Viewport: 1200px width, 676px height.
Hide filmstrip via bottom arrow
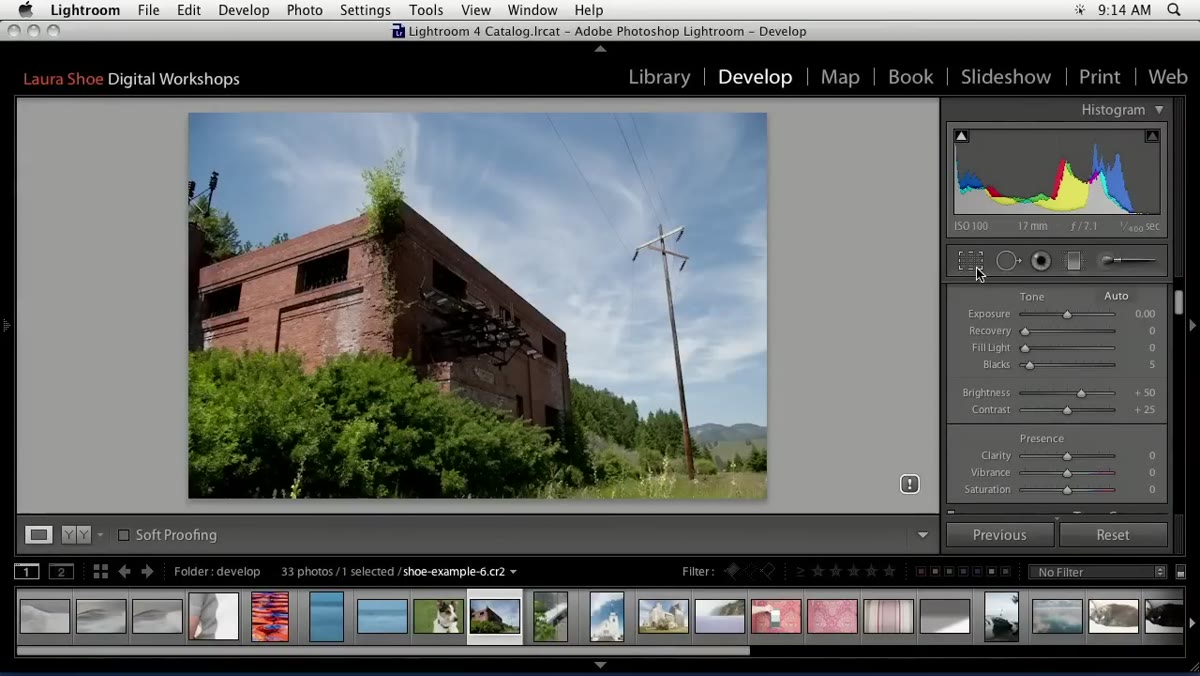pos(600,665)
